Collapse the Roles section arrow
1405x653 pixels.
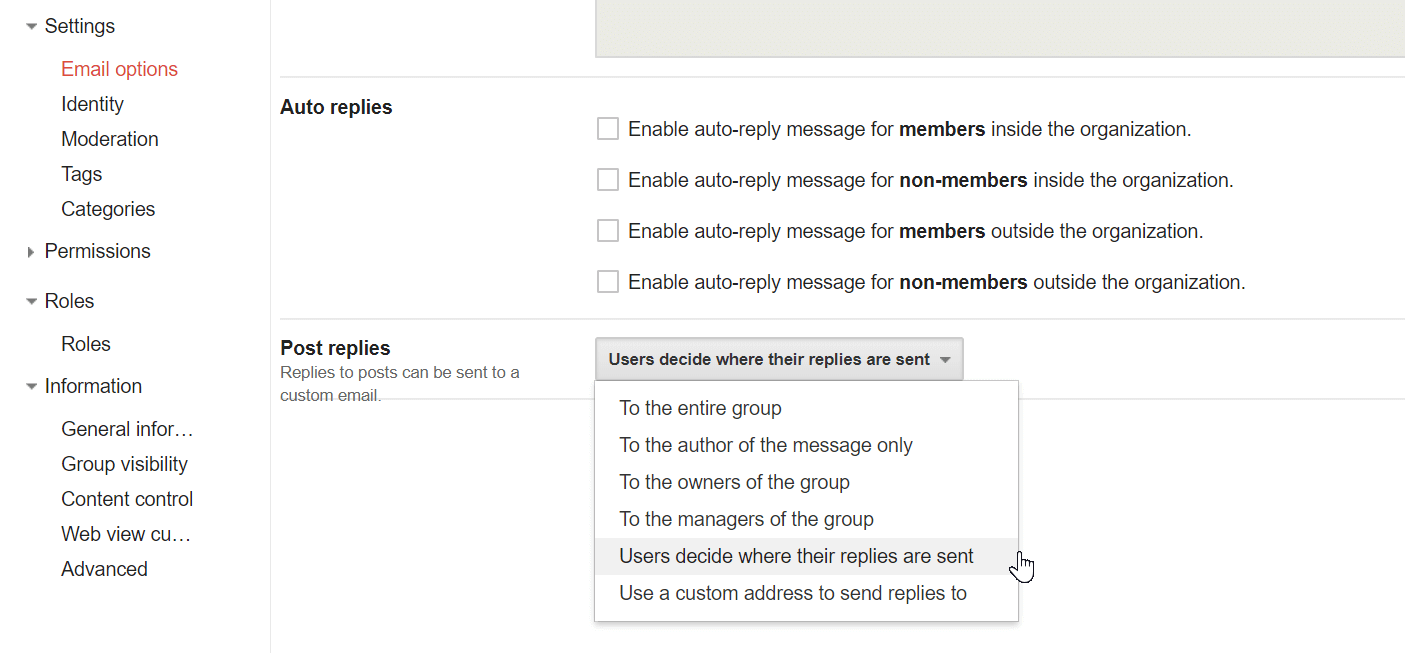[x=32, y=302]
